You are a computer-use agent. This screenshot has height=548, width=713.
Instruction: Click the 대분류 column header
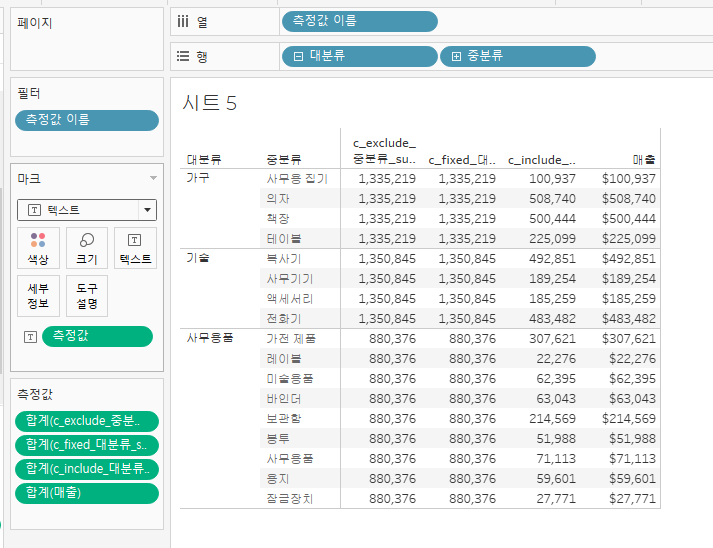point(204,160)
